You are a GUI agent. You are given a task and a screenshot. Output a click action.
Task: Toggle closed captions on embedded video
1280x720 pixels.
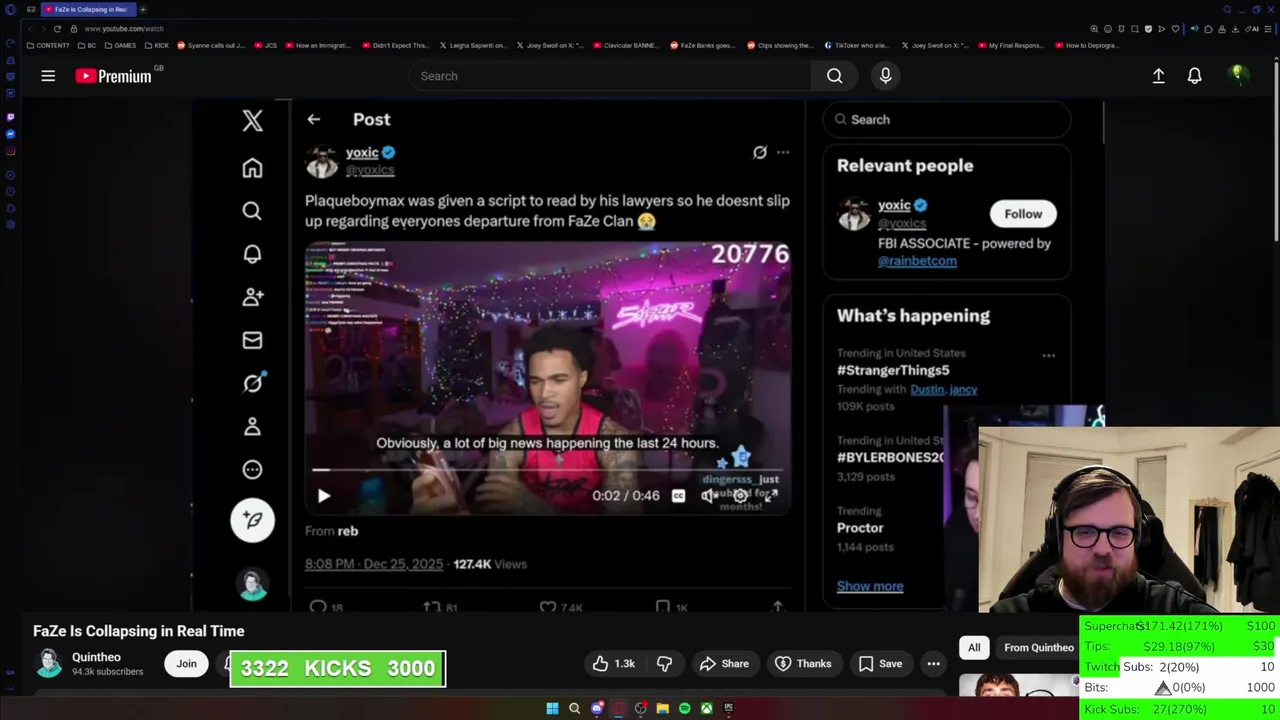(678, 496)
